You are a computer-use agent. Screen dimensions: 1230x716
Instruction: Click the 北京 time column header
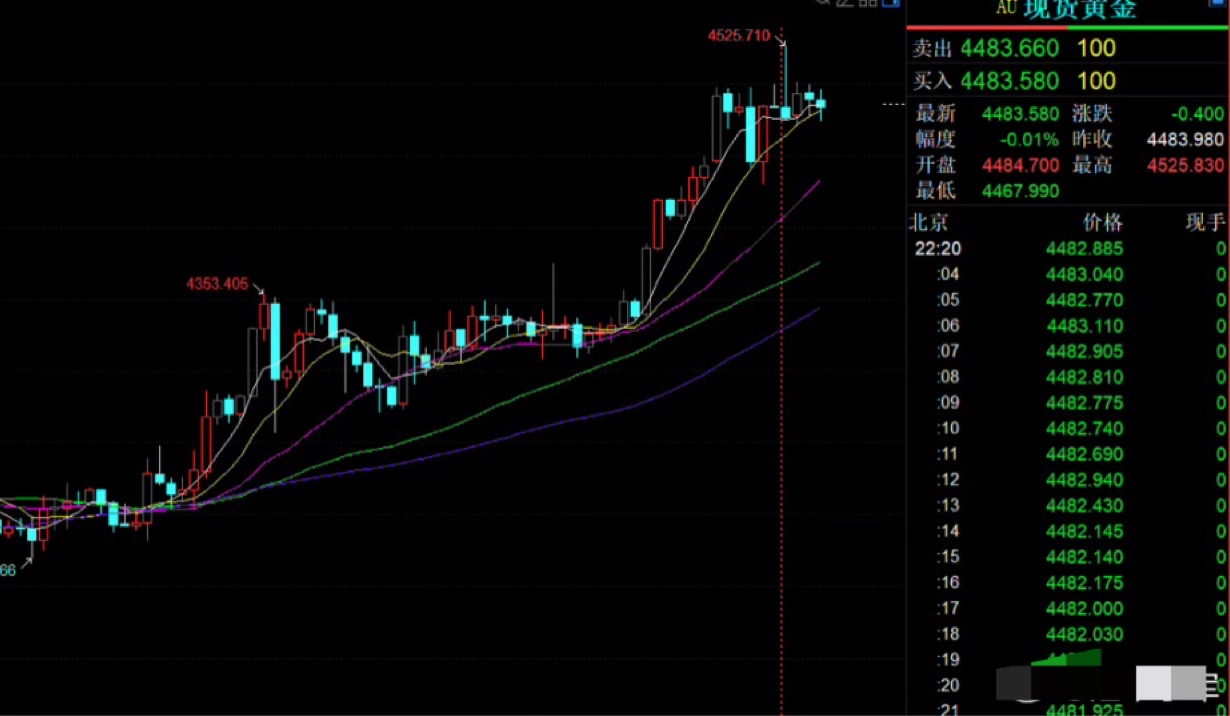(928, 222)
